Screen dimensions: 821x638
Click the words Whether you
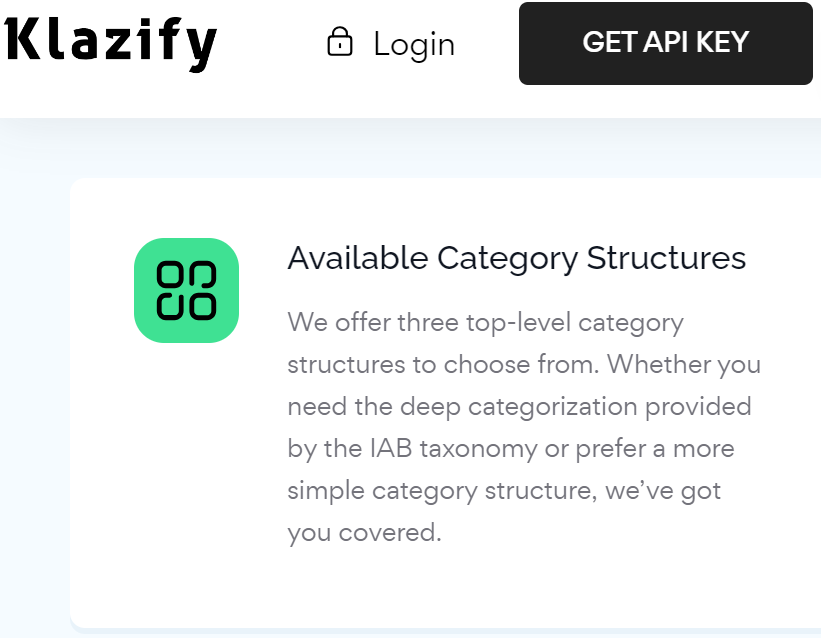point(684,365)
